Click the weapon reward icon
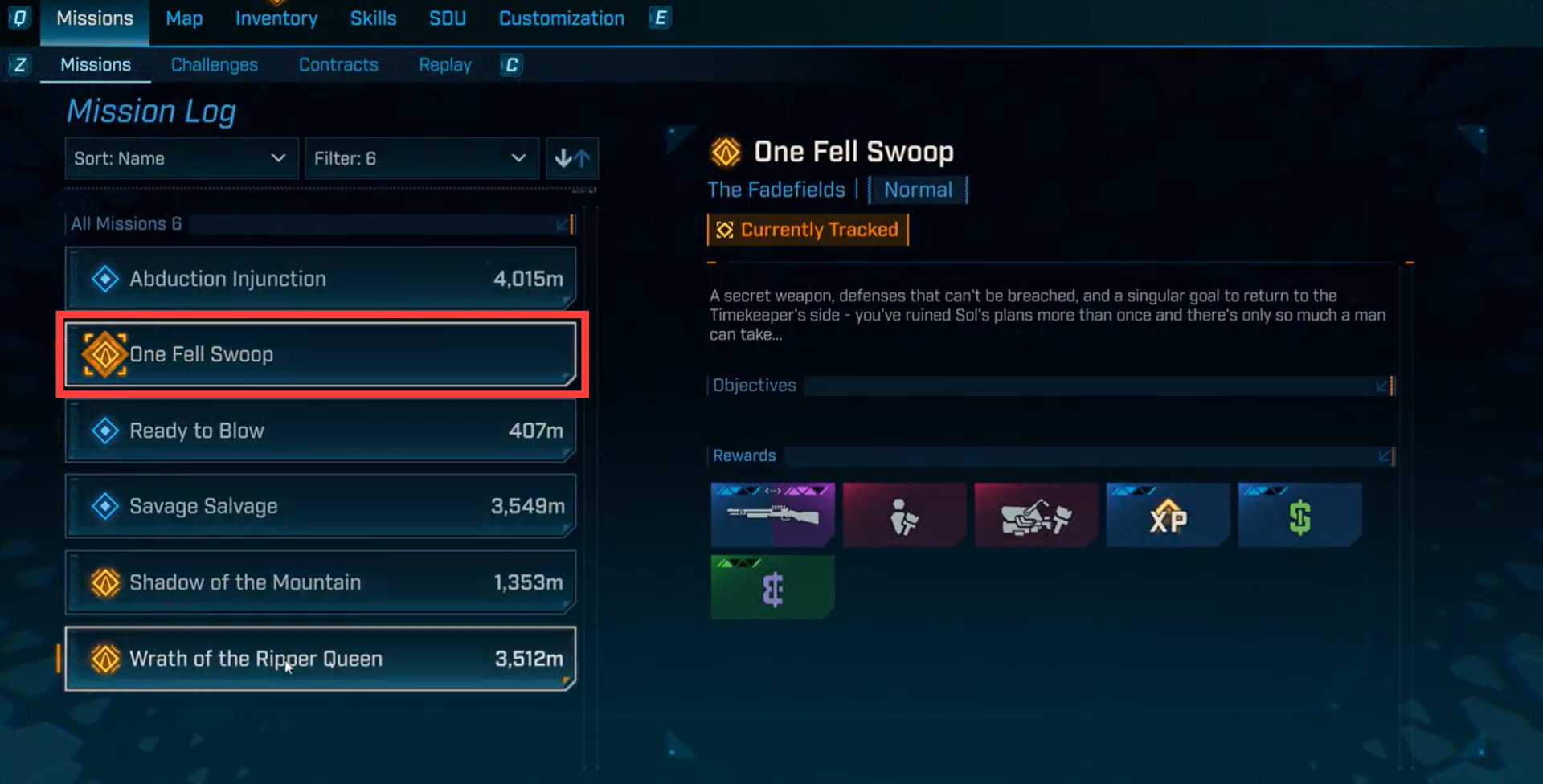Viewport: 1543px width, 784px height. pos(772,515)
